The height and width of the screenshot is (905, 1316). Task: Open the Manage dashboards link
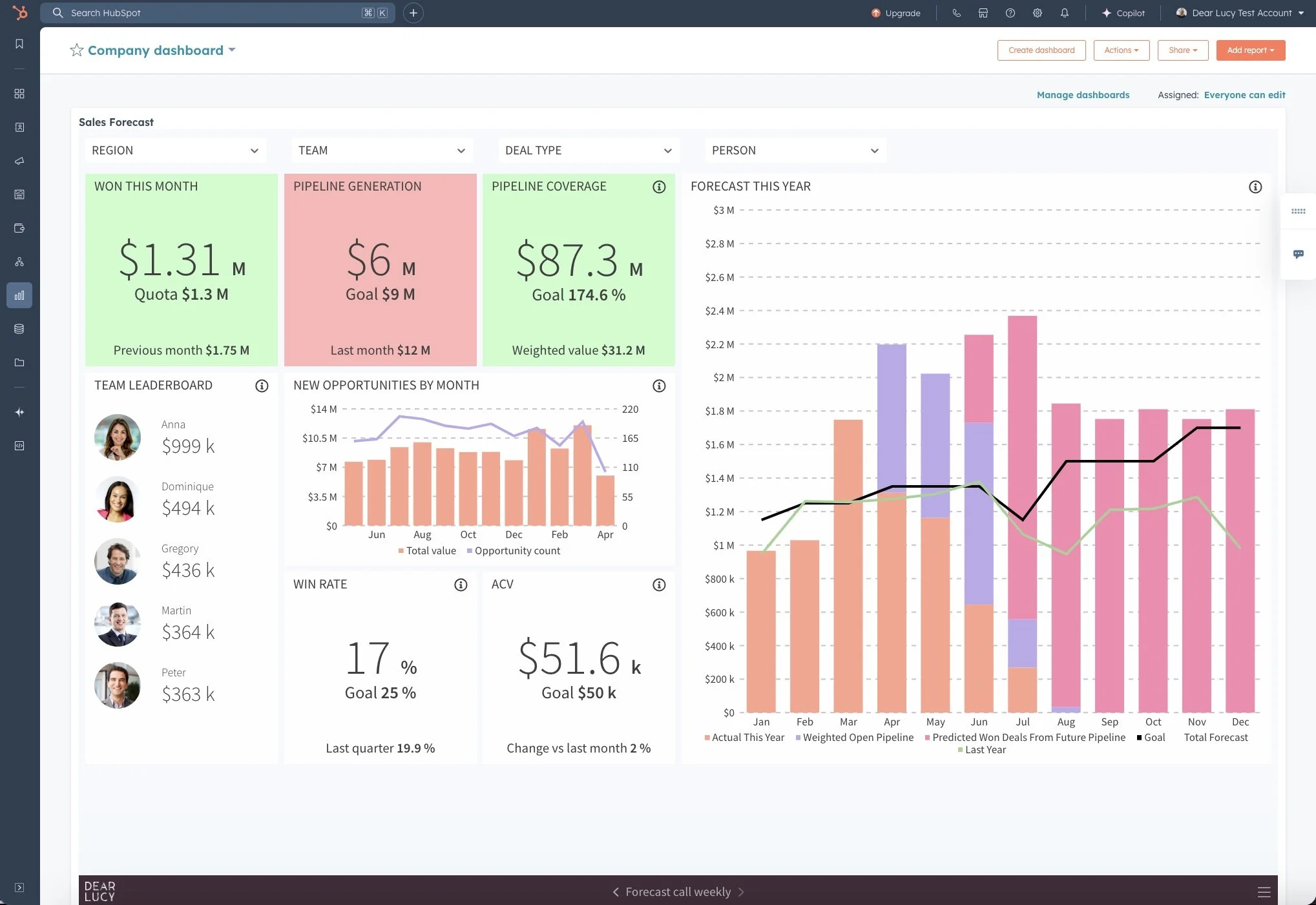point(1083,95)
